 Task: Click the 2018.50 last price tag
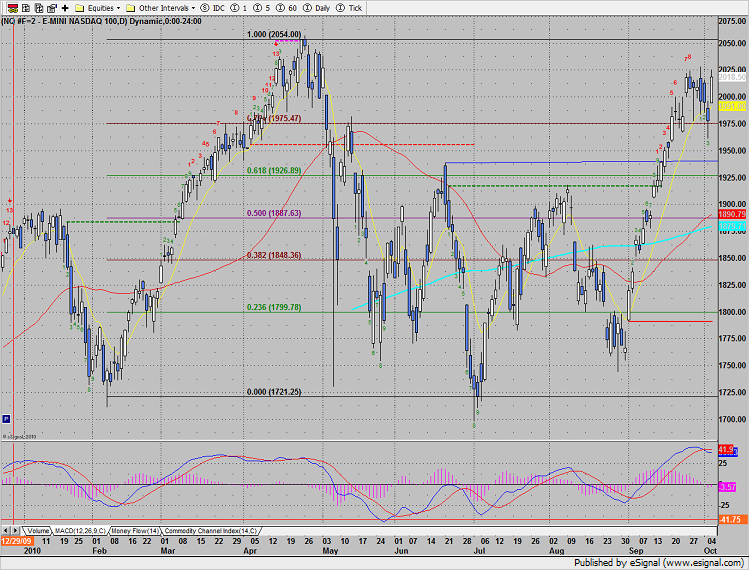pyautogui.click(x=732, y=77)
